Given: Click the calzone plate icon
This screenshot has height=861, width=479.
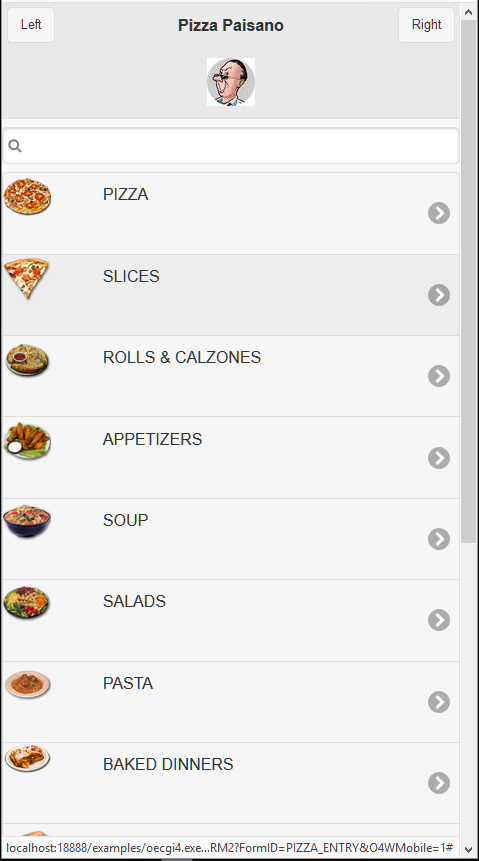Looking at the screenshot, I should point(27,360).
